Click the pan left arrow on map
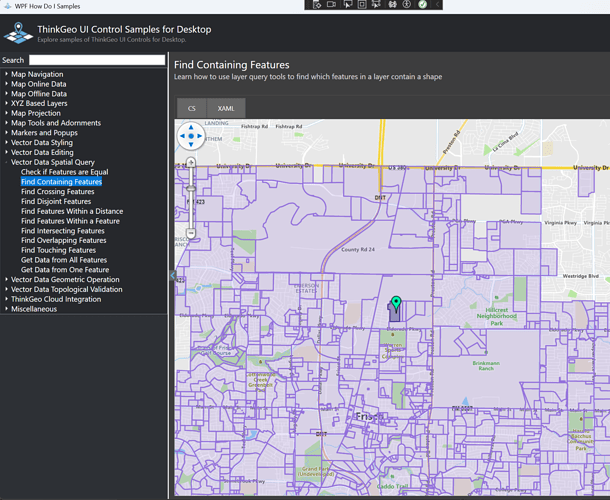 (x=181, y=135)
